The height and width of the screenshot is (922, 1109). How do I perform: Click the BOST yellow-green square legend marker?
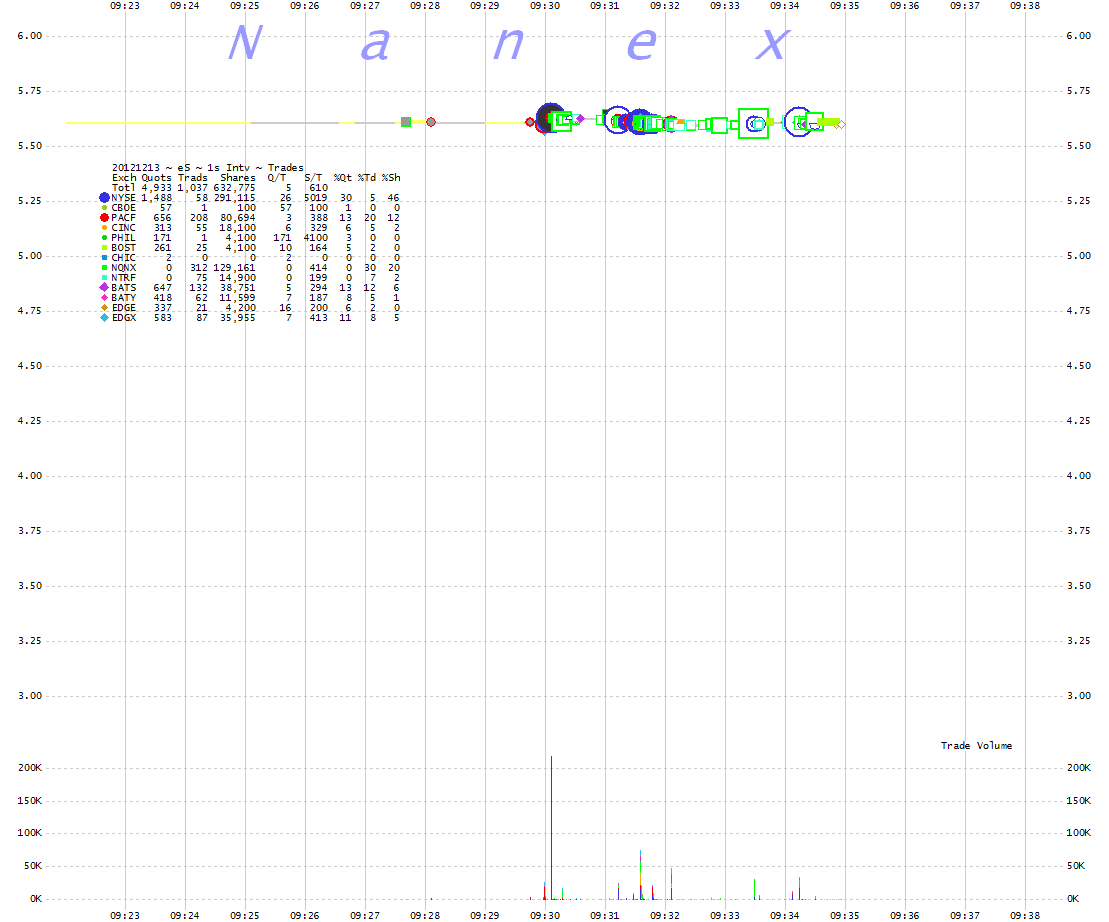coord(104,247)
